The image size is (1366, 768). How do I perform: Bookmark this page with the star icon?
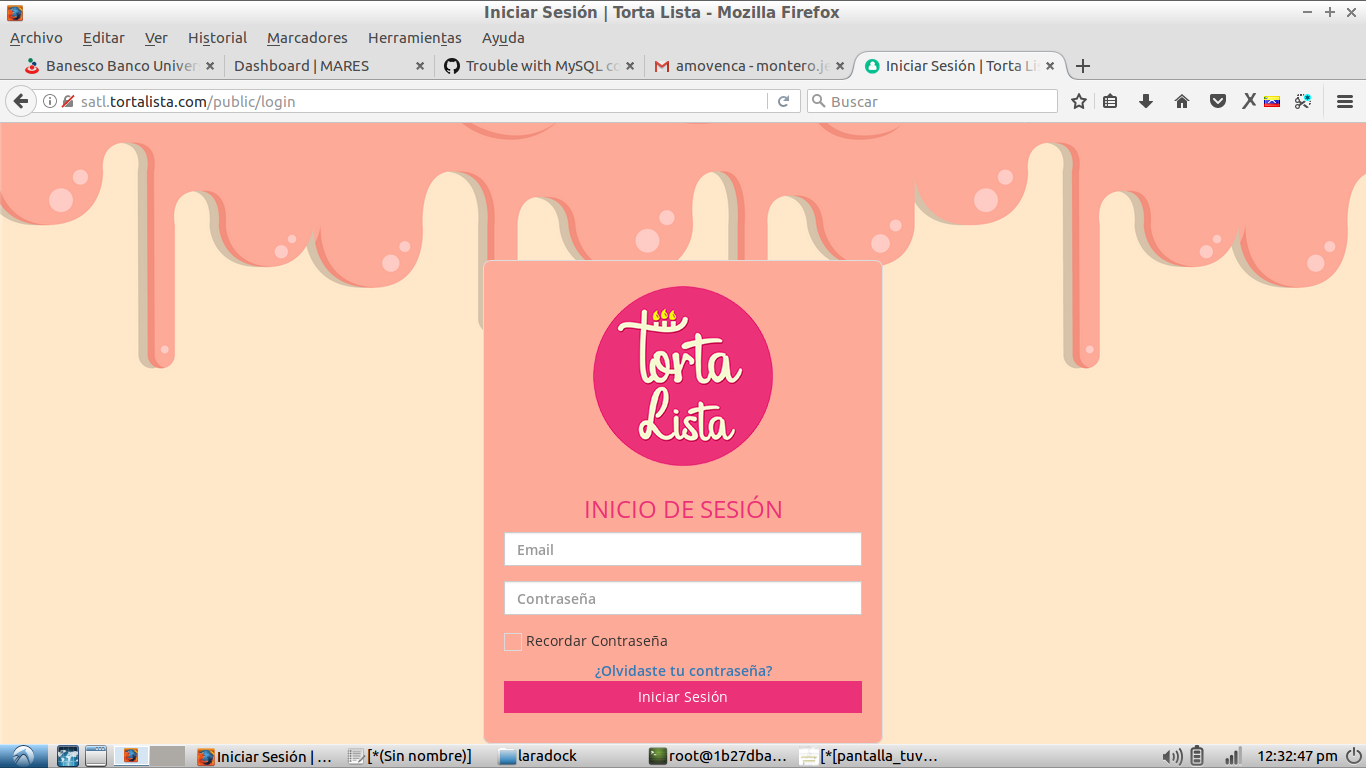1079,101
